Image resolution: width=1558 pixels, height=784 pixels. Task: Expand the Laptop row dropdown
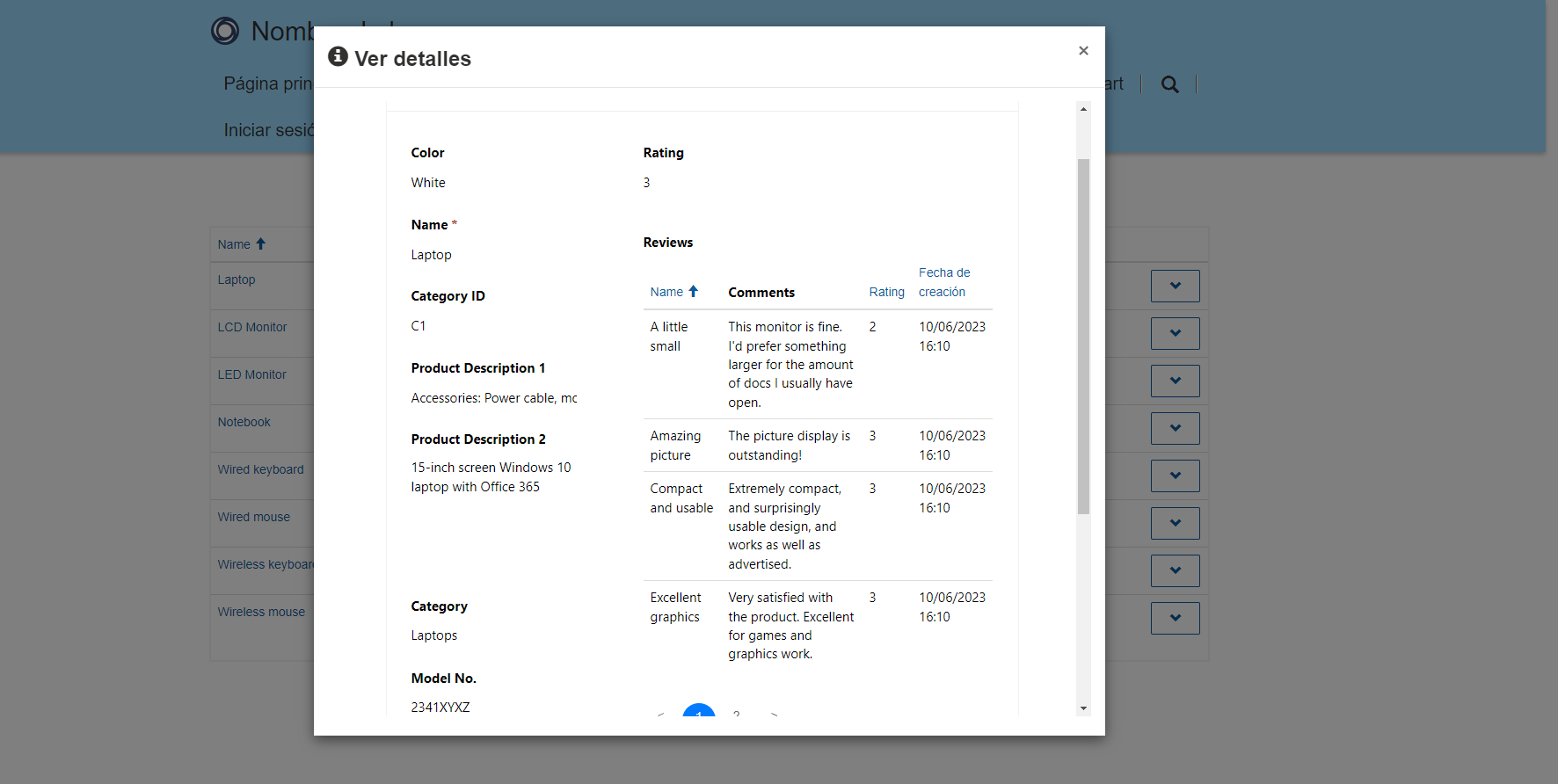tap(1175, 286)
